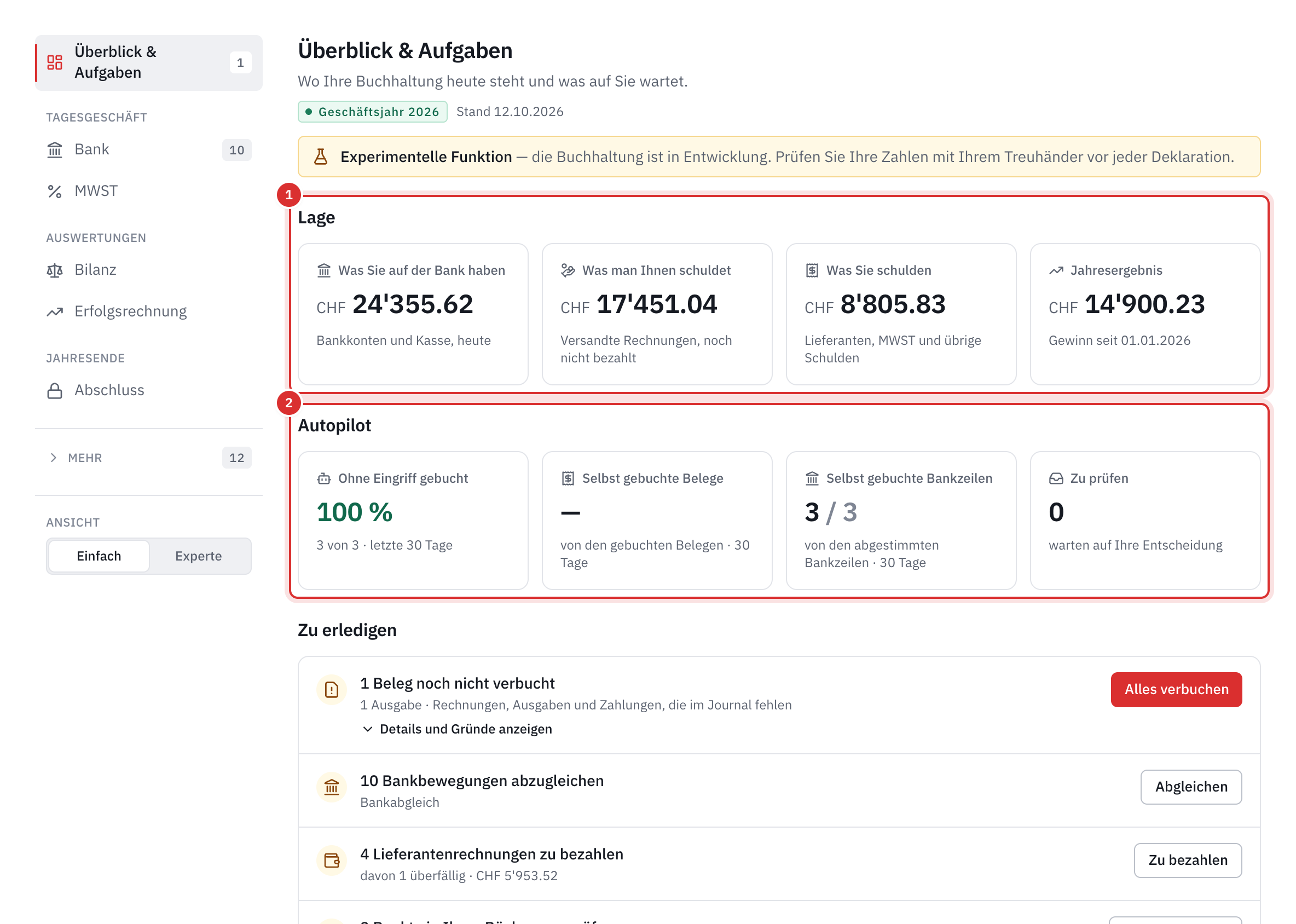Viewport: 1296px width, 924px height.
Task: Click the Bank count badge '10'
Action: [236, 150]
